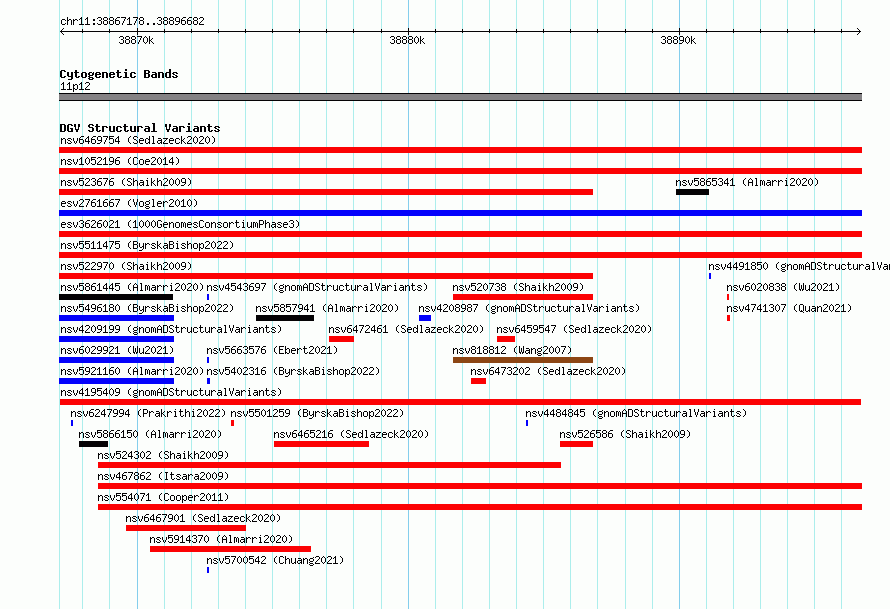The image size is (890, 609).
Task: Click the nsv526586 (Shaikh2009) label
Action: tap(625, 434)
